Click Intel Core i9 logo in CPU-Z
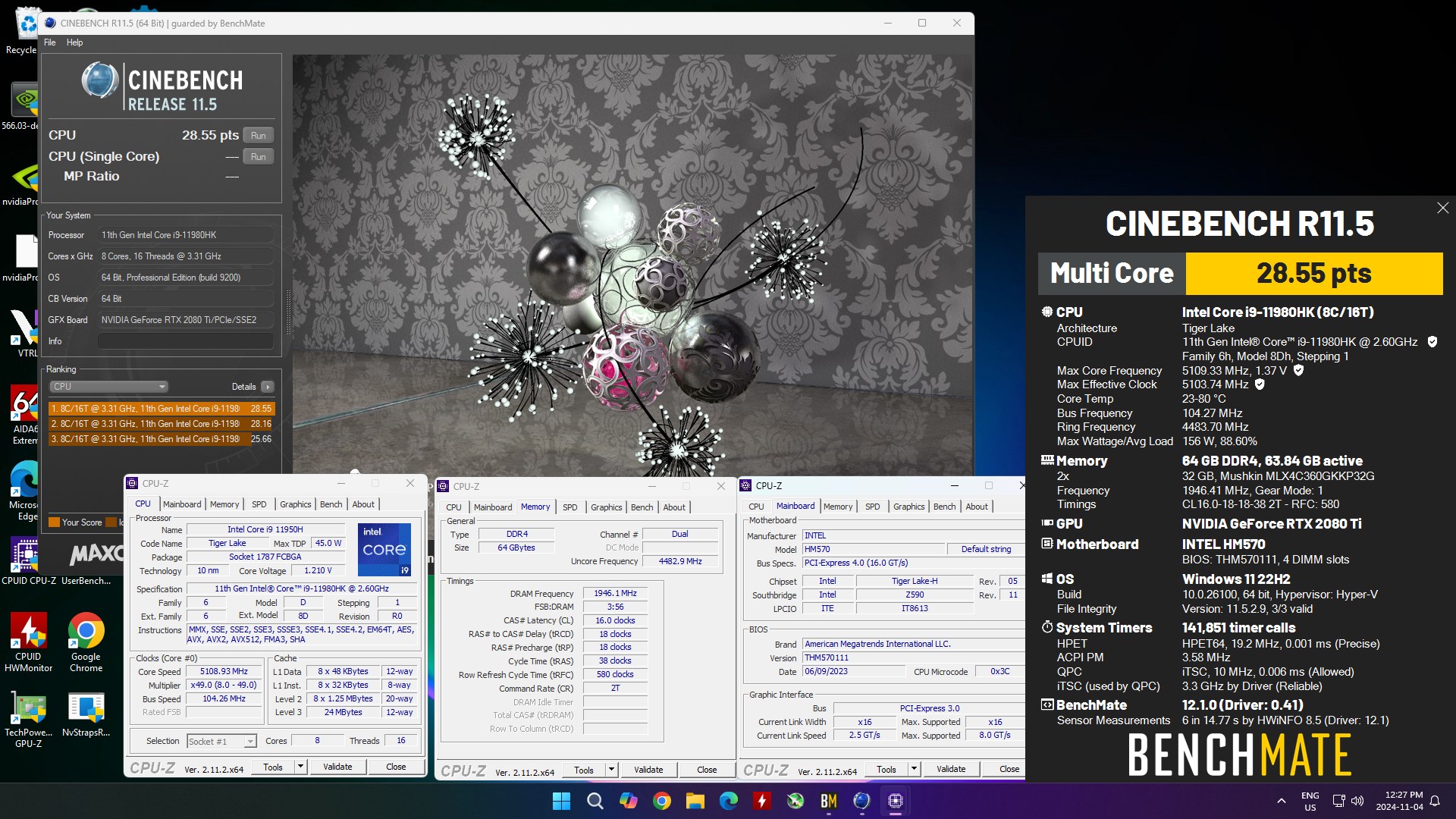The width and height of the screenshot is (1456, 819). (384, 549)
